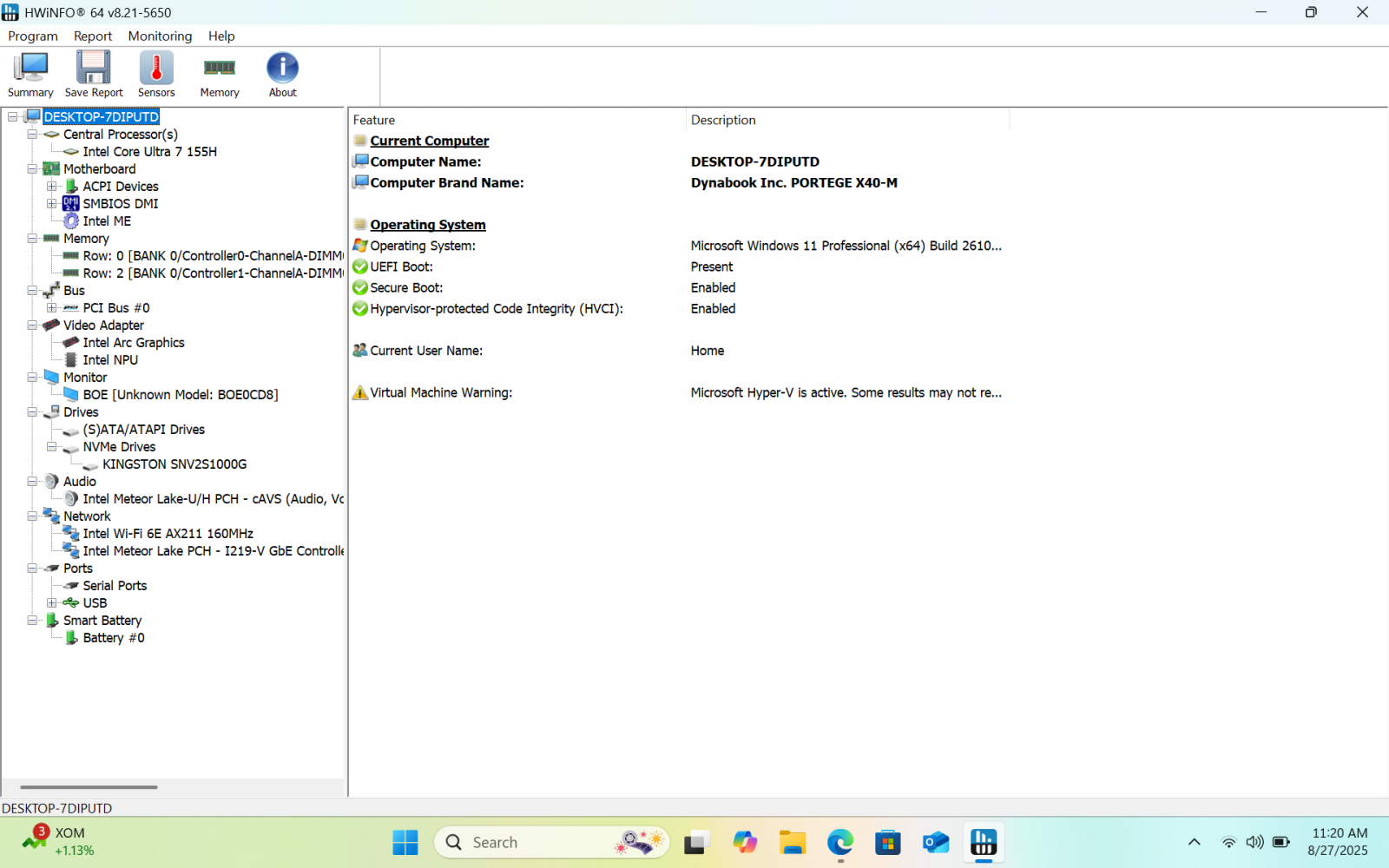This screenshot has height=868, width=1389.
Task: Open Microsoft Store from the taskbar
Action: pyautogui.click(x=887, y=842)
